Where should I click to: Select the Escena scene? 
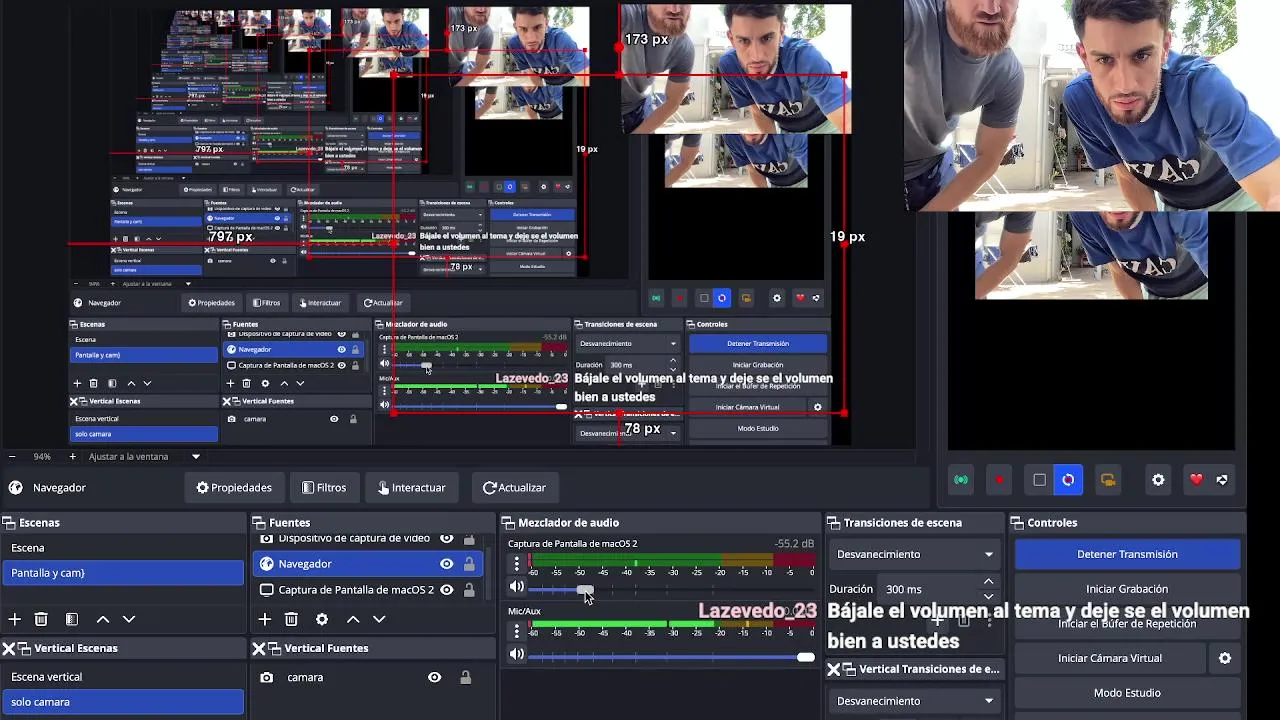122,548
